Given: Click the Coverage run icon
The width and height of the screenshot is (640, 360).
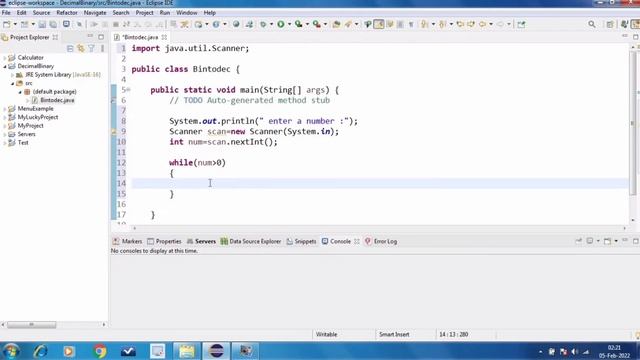Looking at the screenshot, I should tap(298, 24).
